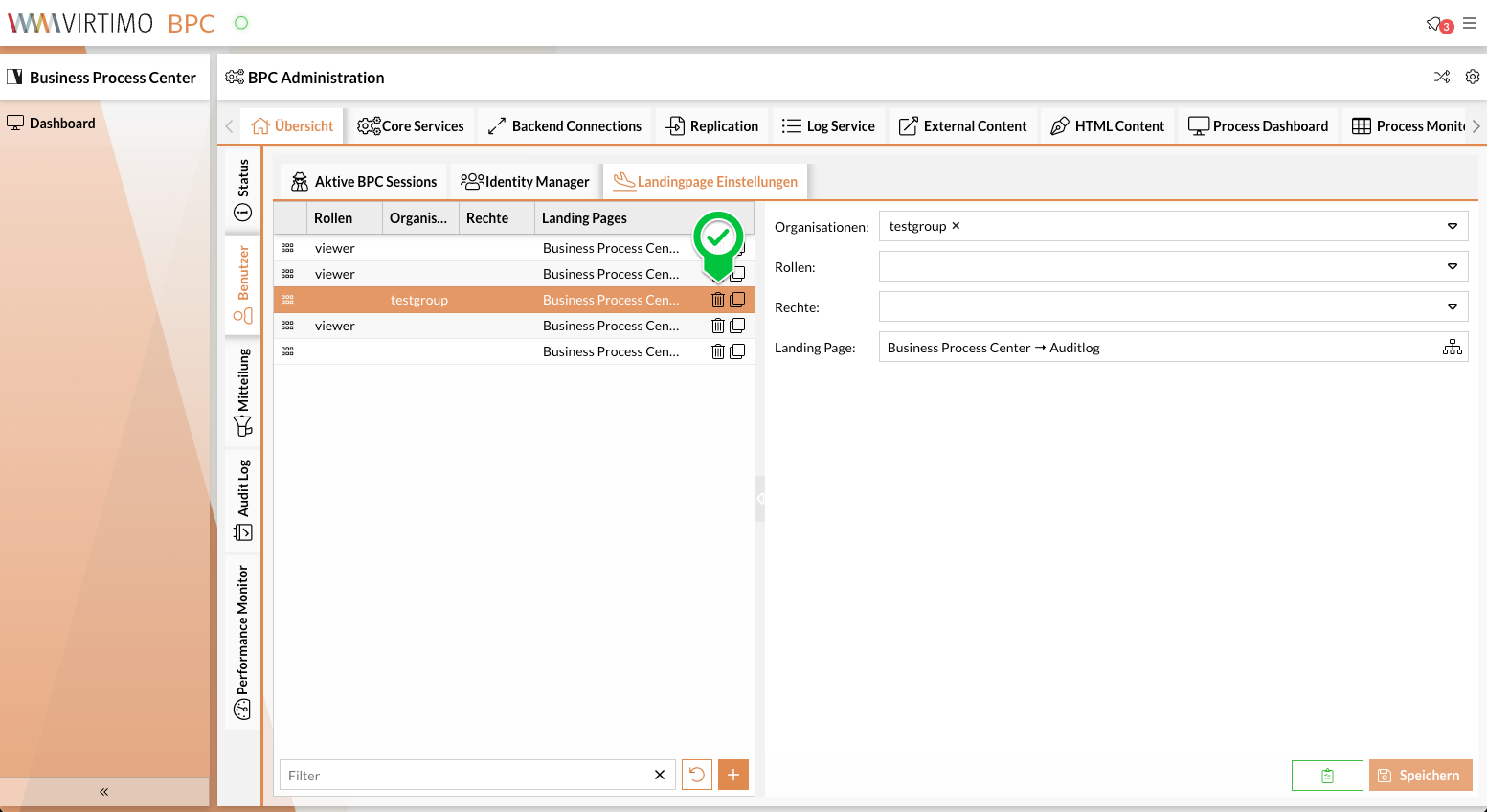Open the hamburger menu at top right
Screen dimensions: 1487x812
click(1470, 23)
